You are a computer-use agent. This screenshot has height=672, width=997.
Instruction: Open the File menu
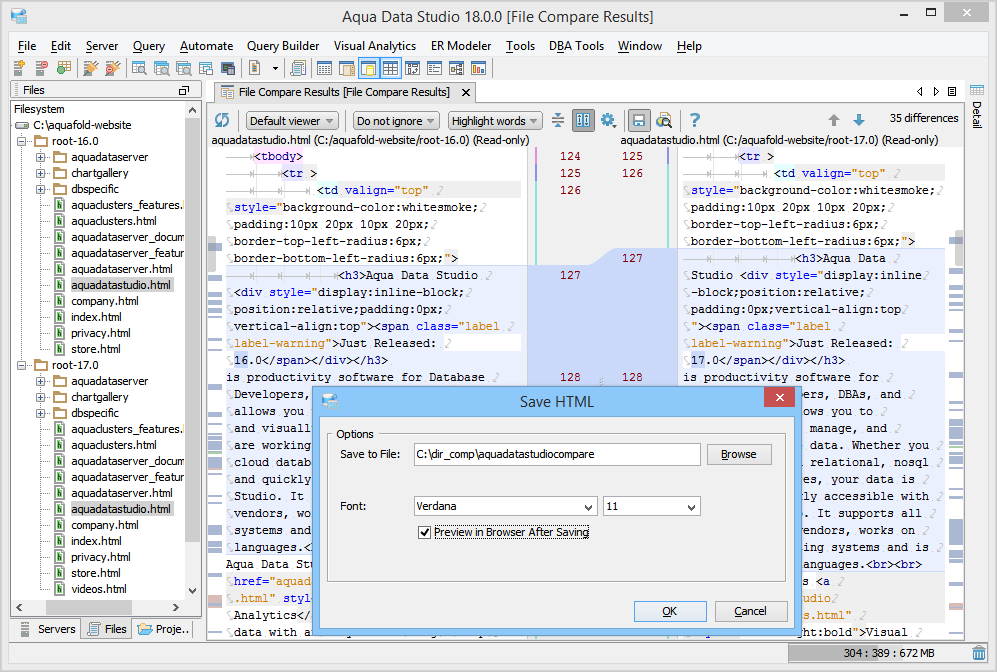pos(27,46)
